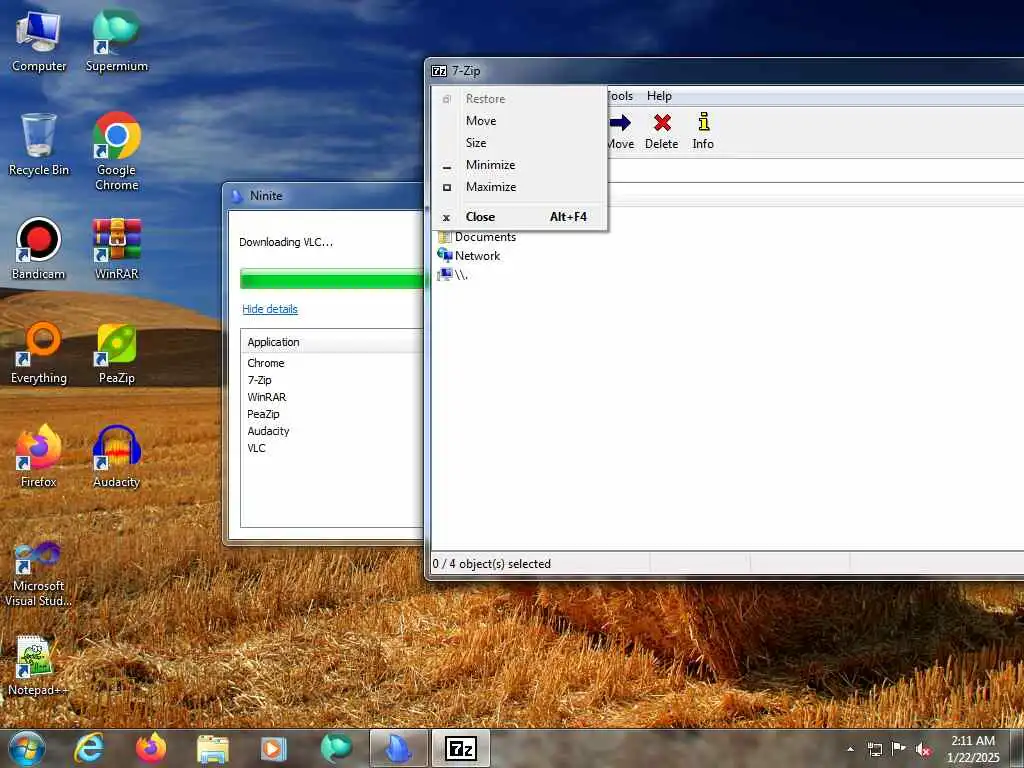Click the network tray icon
This screenshot has height=768, width=1024.
click(874, 749)
